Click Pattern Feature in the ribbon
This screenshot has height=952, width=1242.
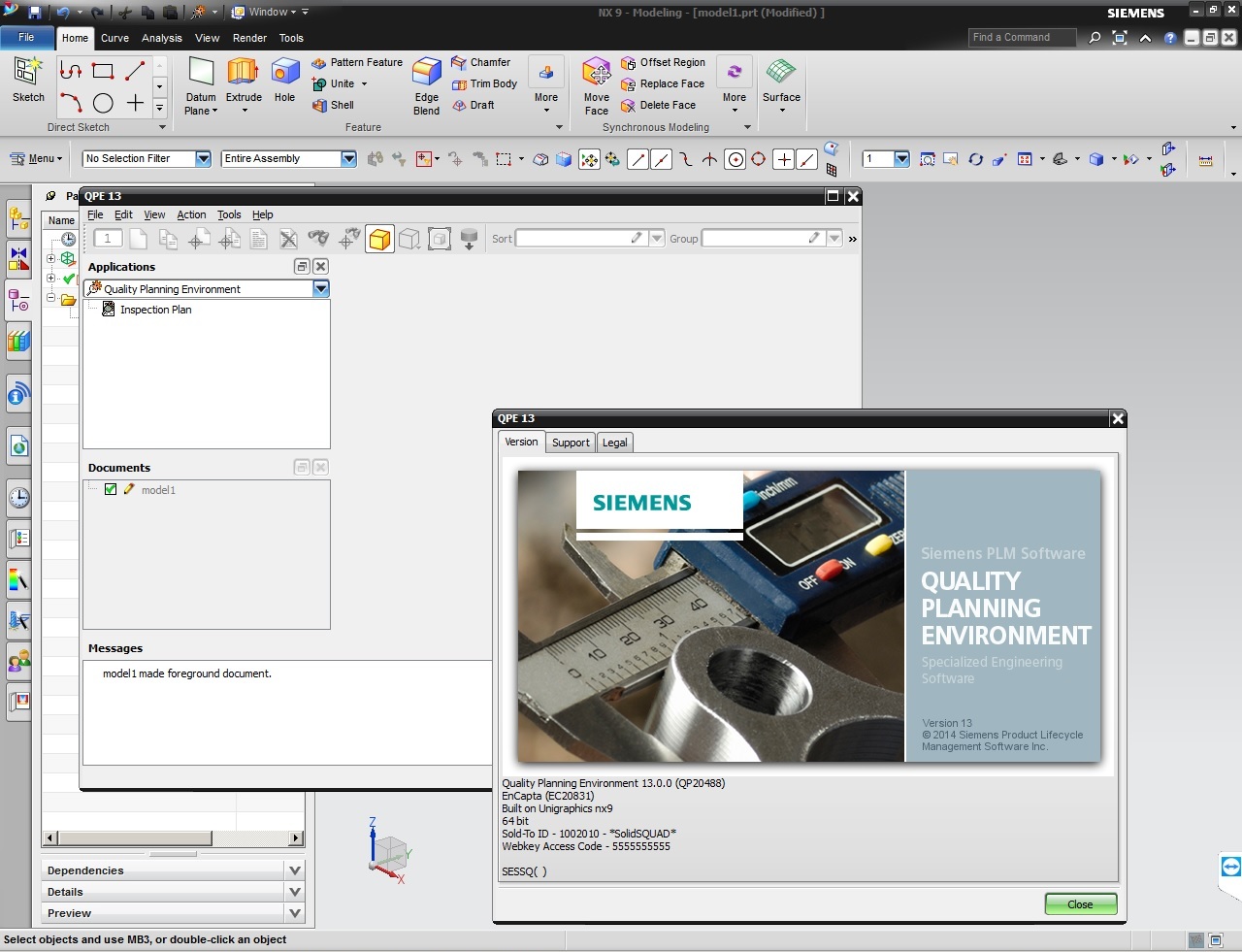point(357,62)
